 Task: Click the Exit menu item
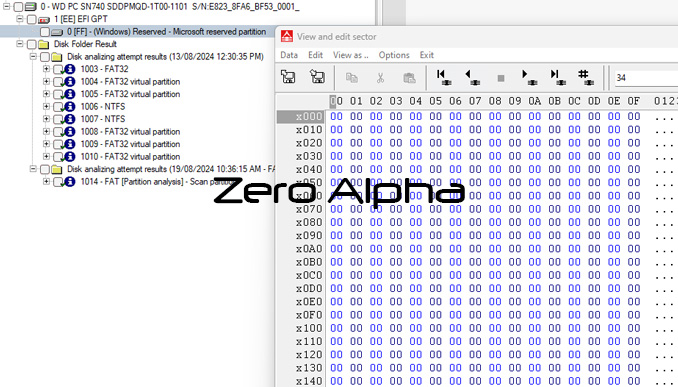[426, 55]
